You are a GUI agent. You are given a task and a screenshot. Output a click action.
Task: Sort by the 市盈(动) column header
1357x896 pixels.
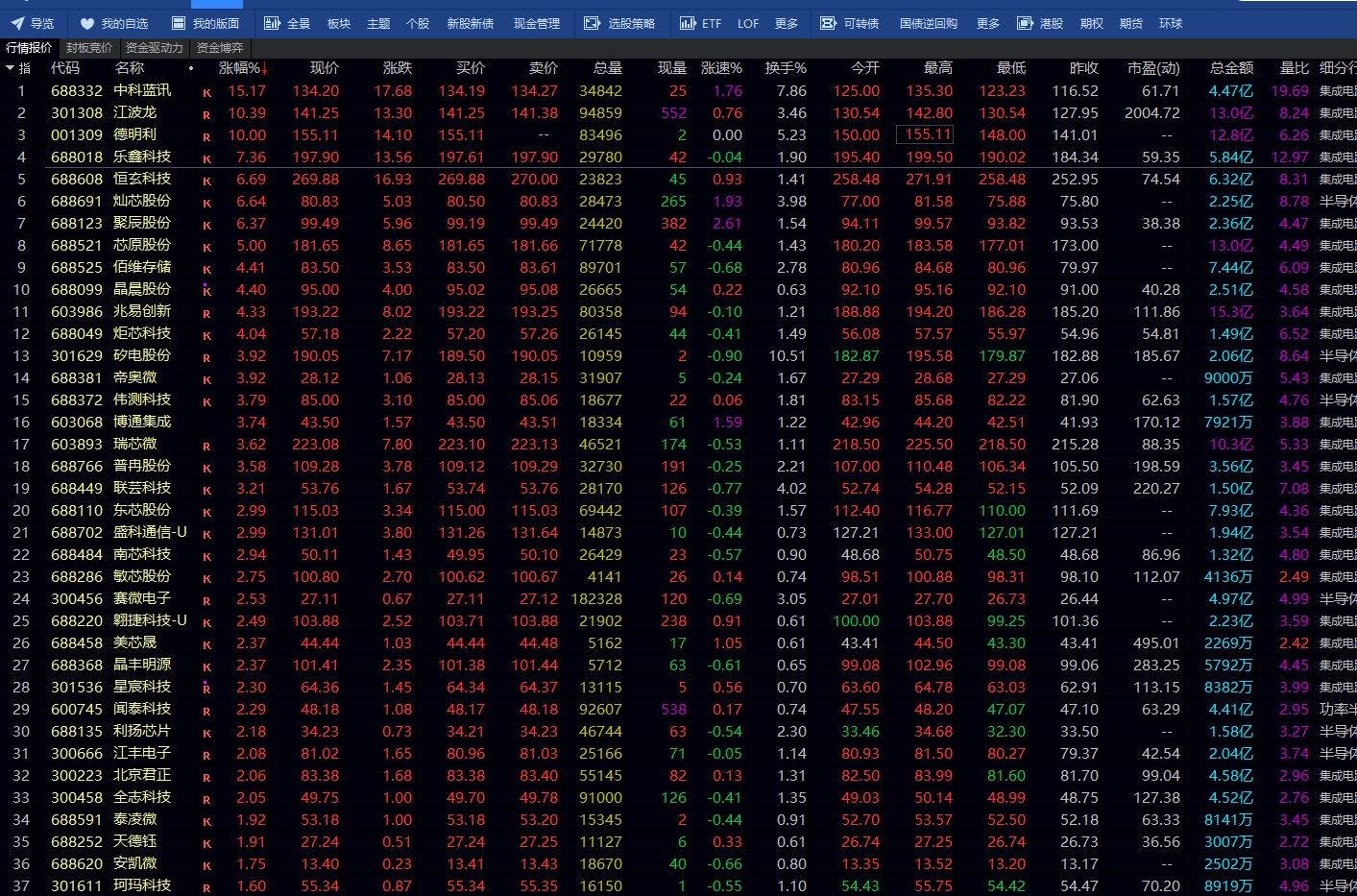click(1153, 68)
